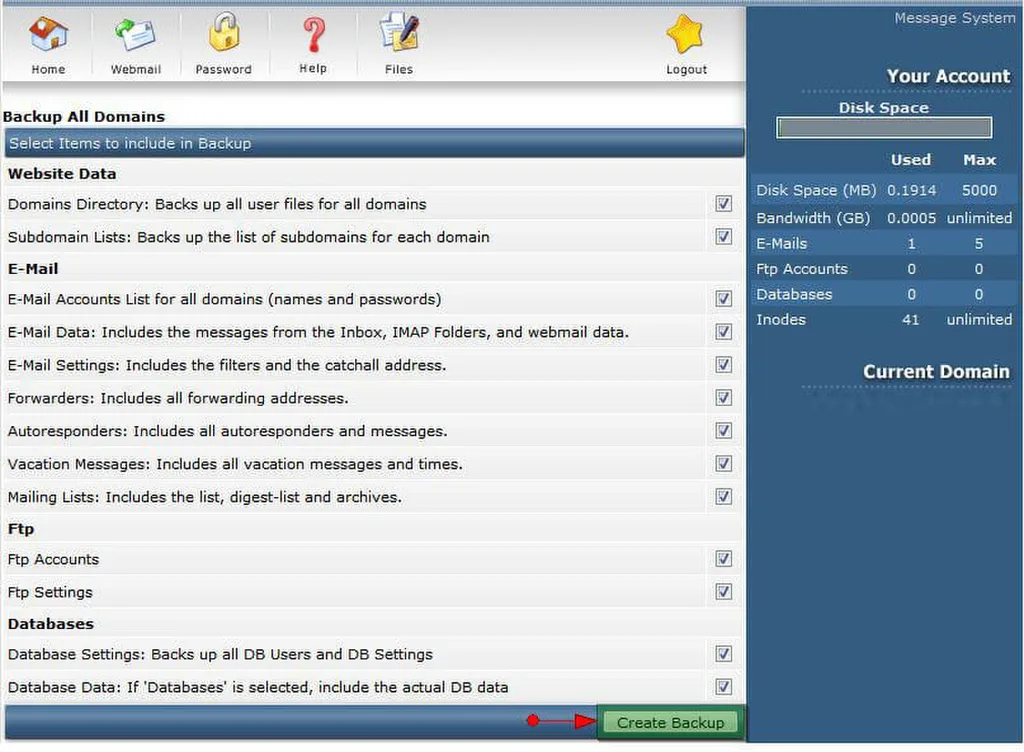Click the Current Domain heading
The image size is (1024, 752).
click(x=936, y=372)
